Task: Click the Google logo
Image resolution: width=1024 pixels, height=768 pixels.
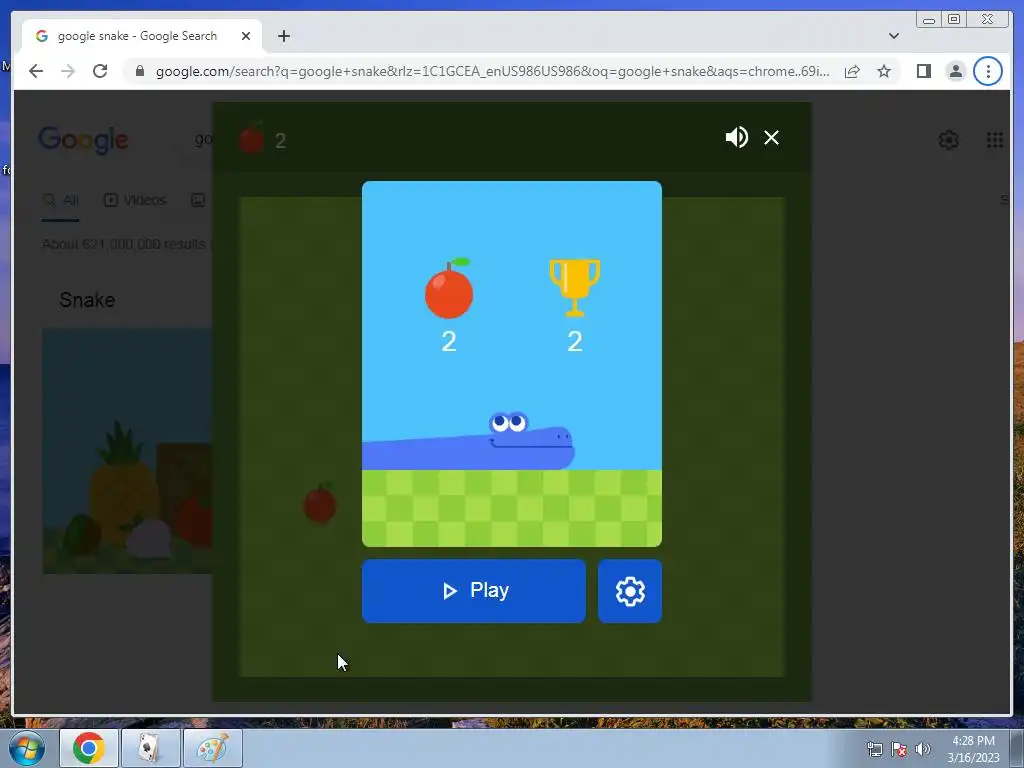Action: click(x=84, y=140)
